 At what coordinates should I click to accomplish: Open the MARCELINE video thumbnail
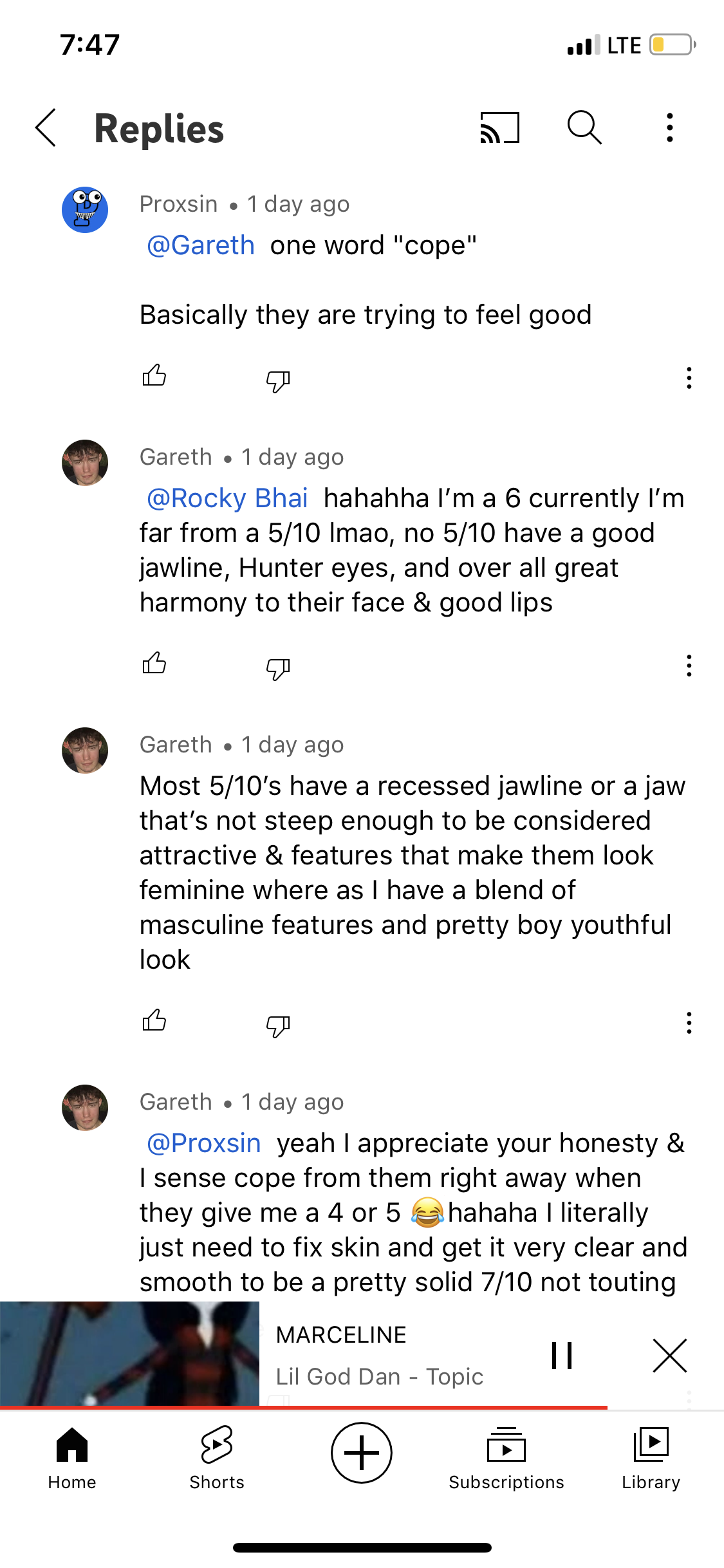pyautogui.click(x=129, y=1354)
